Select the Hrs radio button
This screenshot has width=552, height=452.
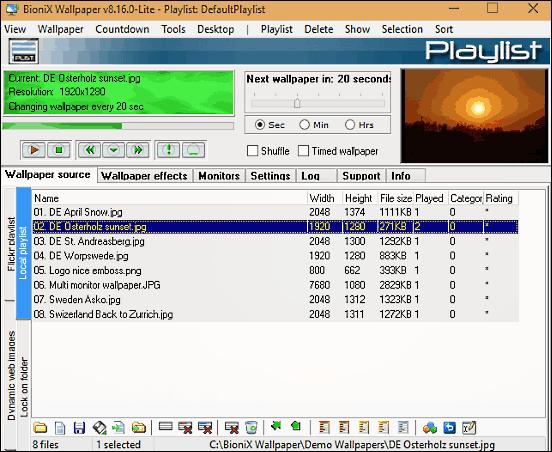tap(350, 125)
